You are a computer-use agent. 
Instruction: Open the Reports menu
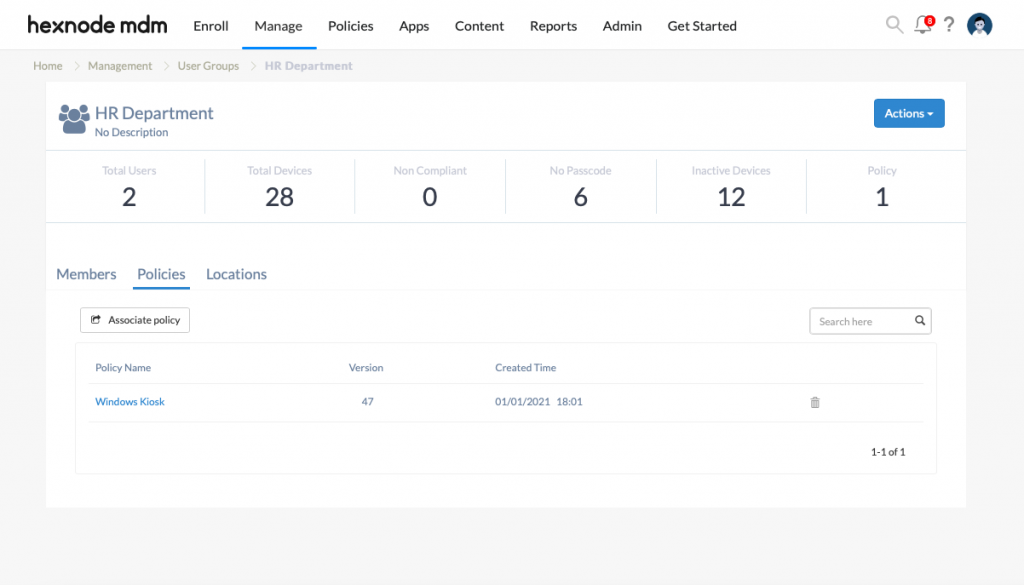click(553, 26)
